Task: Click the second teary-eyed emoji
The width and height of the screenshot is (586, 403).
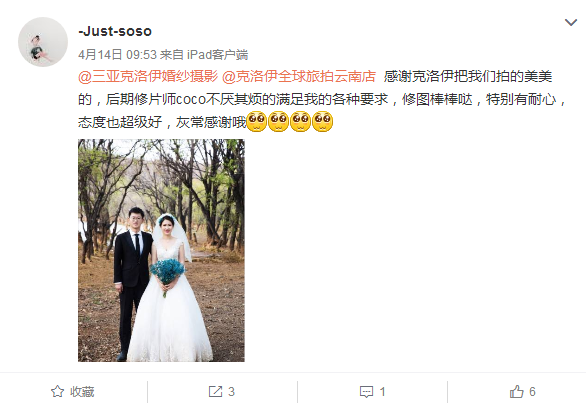Action: (278, 121)
